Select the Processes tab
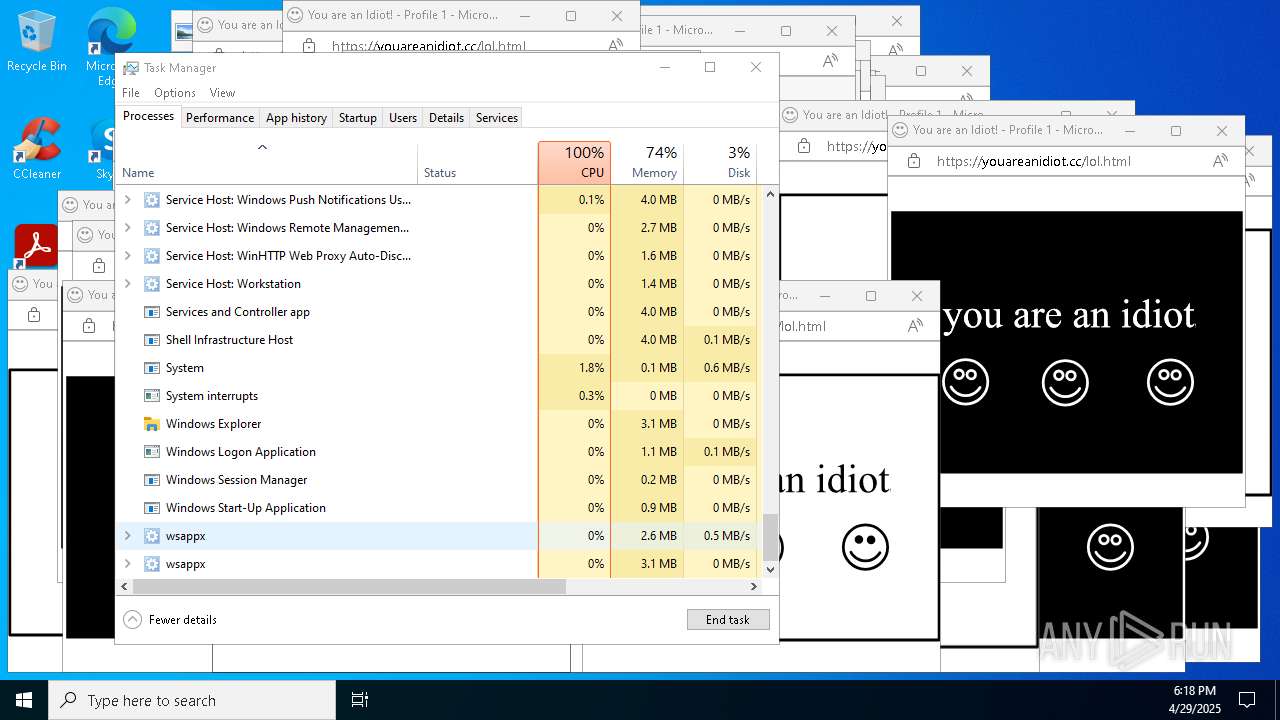The height and width of the screenshot is (720, 1280). pos(148,116)
